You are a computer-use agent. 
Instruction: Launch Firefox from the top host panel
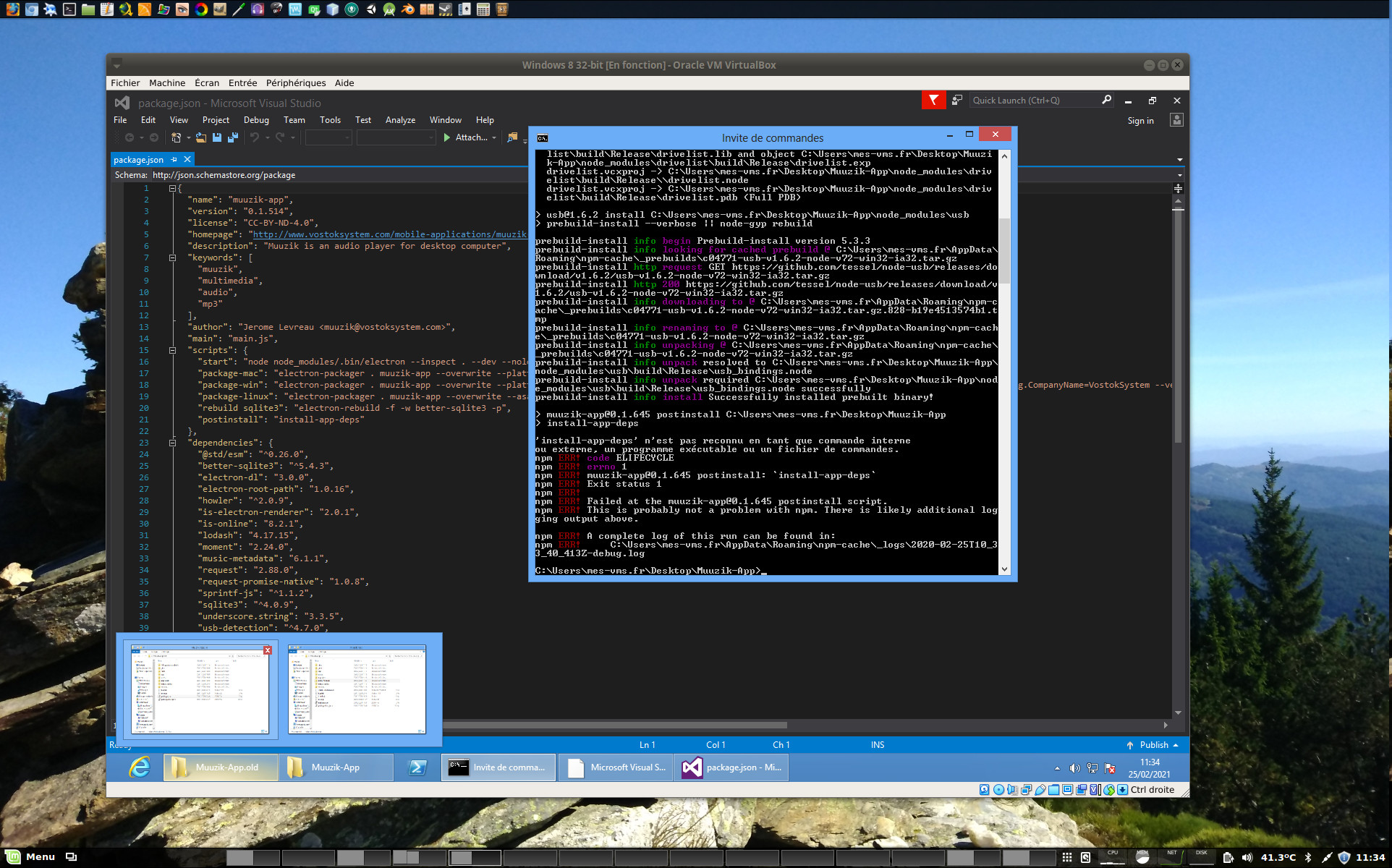[13, 9]
